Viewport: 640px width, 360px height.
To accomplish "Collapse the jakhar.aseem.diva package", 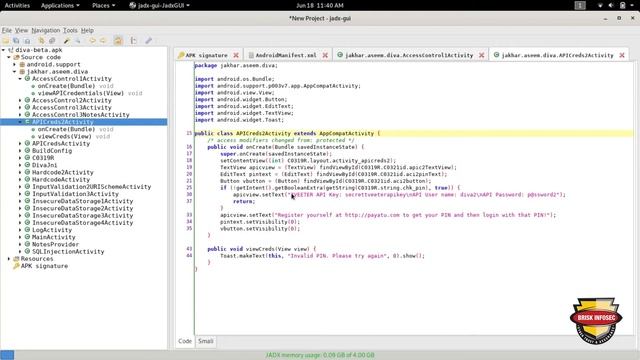I will click(15, 71).
